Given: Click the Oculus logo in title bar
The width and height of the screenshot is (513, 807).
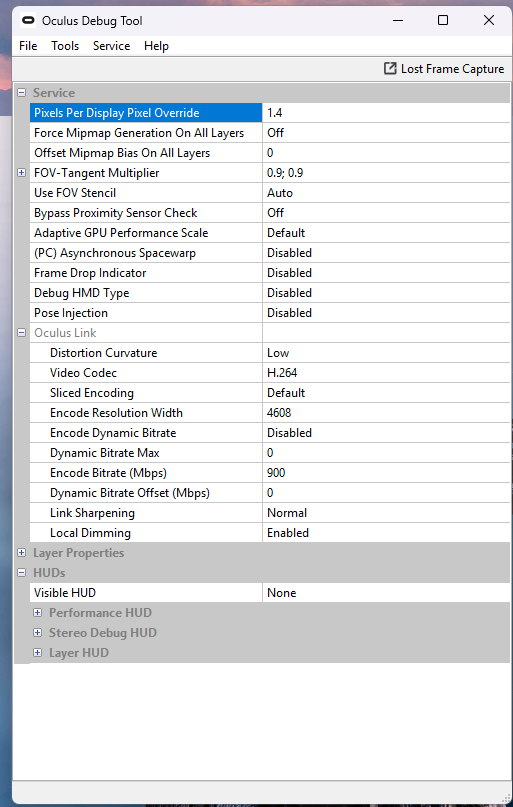Looking at the screenshot, I should [28, 21].
